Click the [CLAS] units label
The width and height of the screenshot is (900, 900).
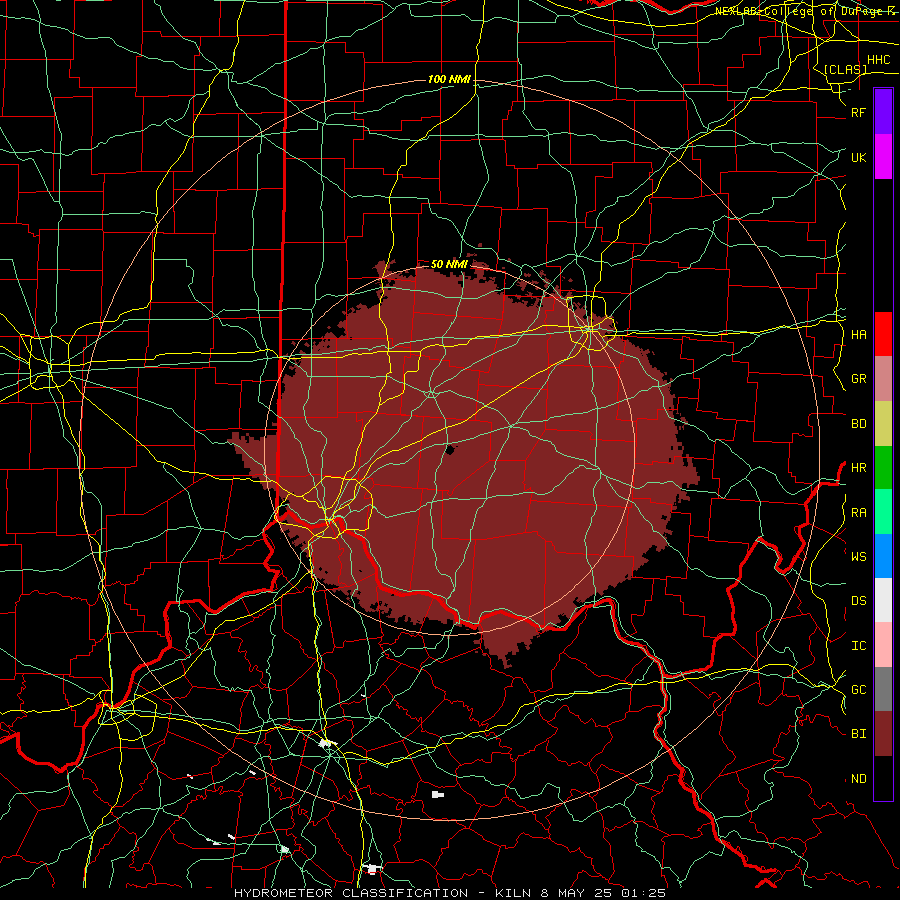click(845, 70)
